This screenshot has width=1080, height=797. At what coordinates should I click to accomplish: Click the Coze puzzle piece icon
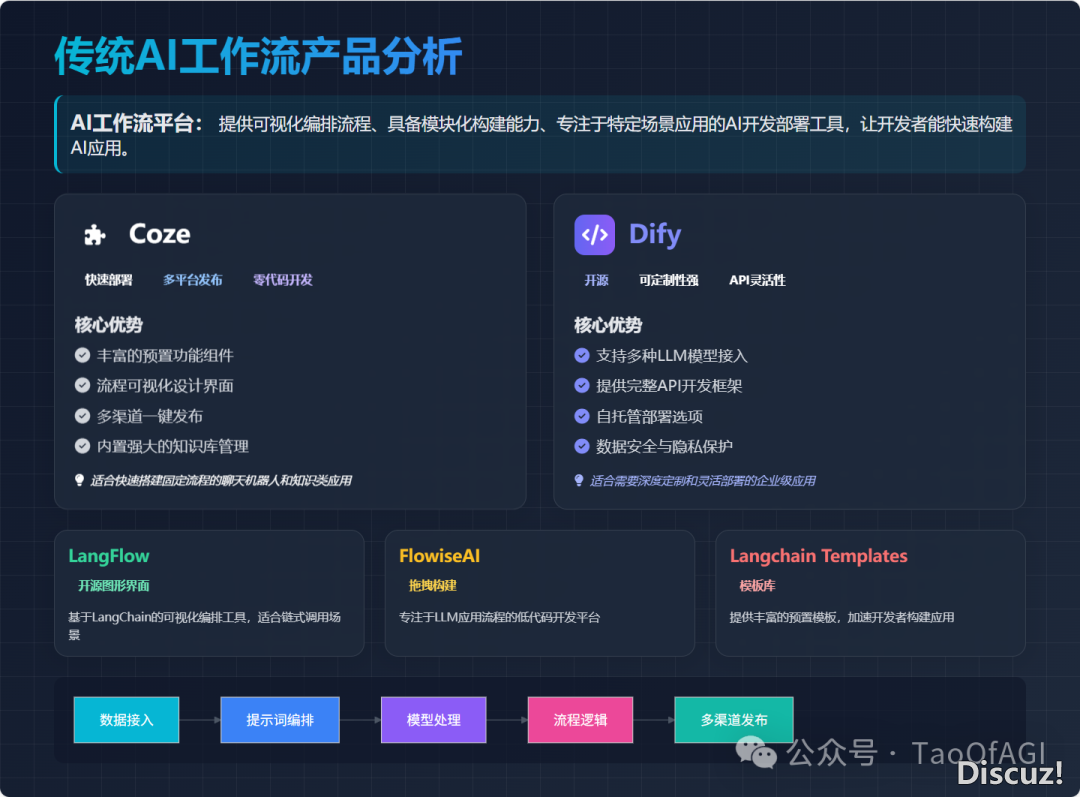95,235
